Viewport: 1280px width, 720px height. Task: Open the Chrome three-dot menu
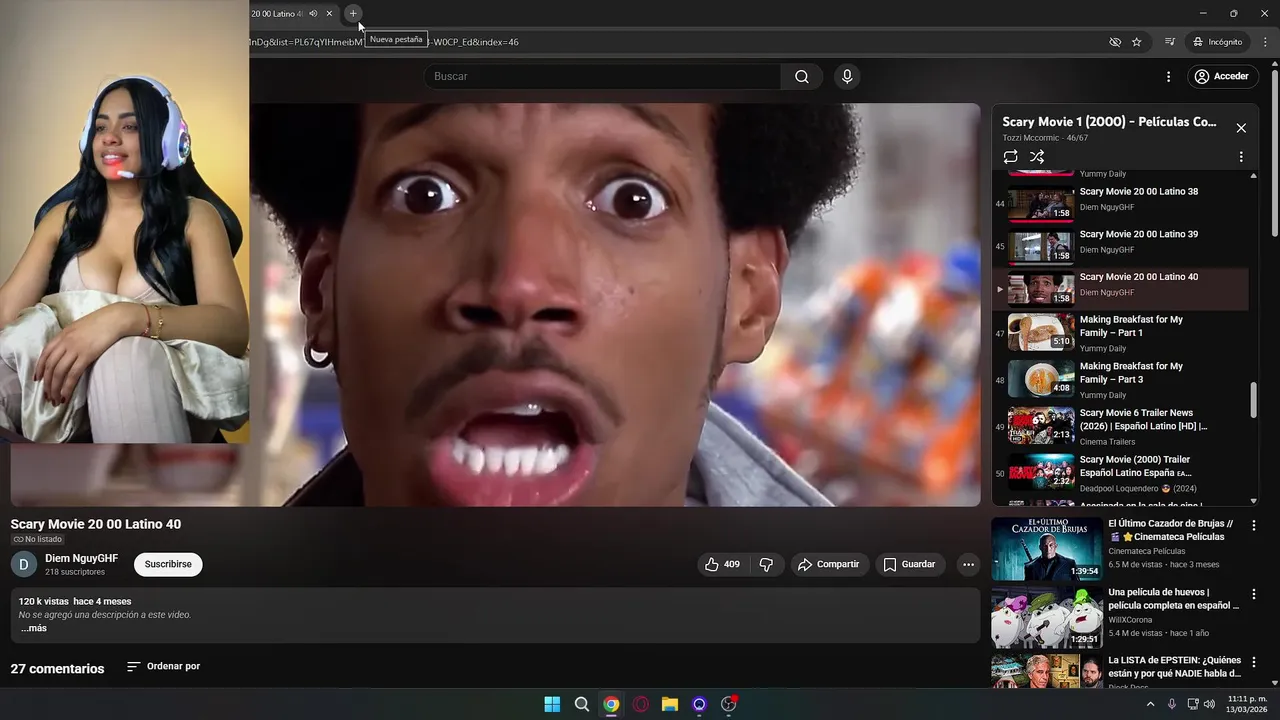[x=1266, y=42]
